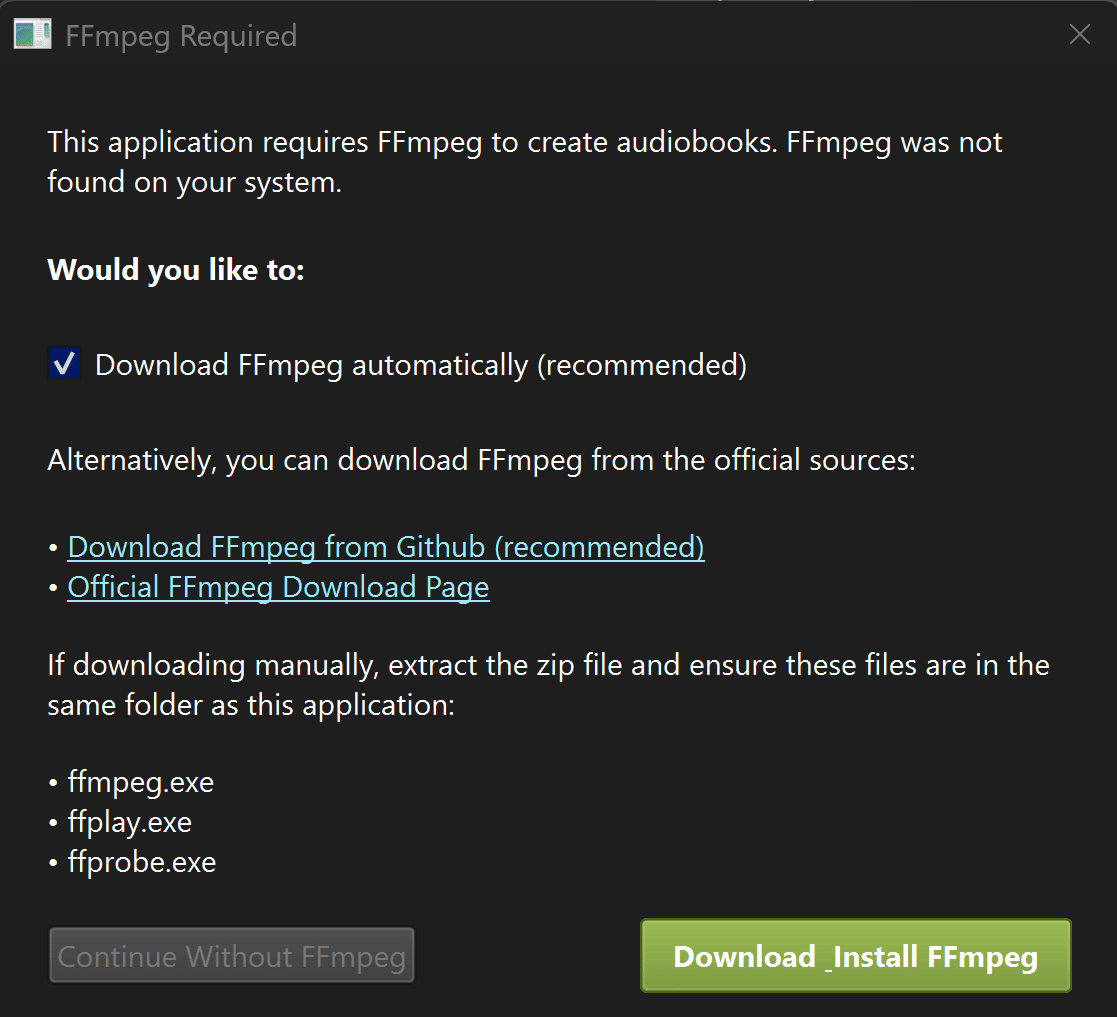This screenshot has height=1017, width=1117.
Task: Click the disabled 'Continue Without FFmpeg' button
Action: coord(232,955)
